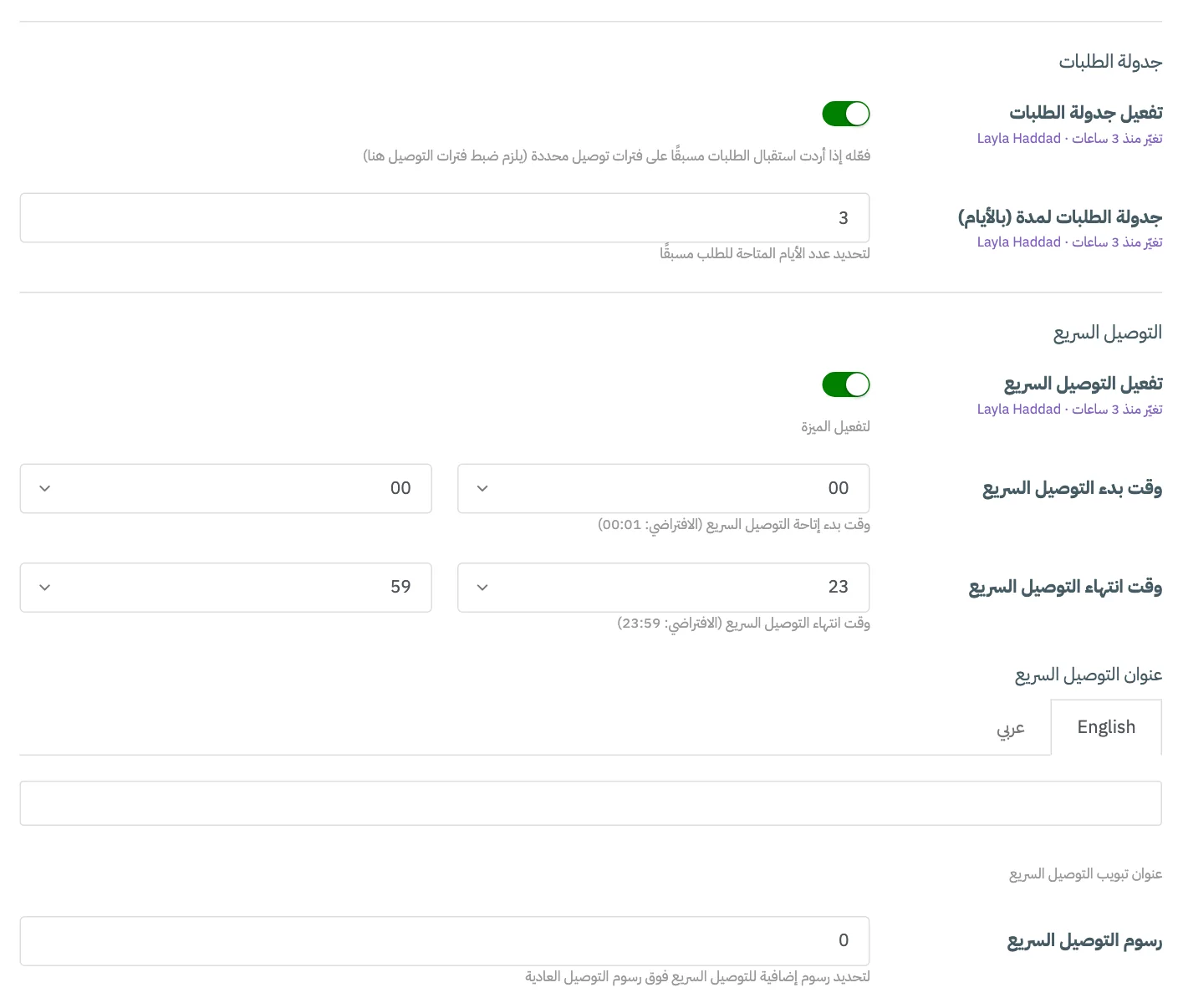Click the التوصيل السريع section heading
Viewport: 1183px width, 1008px height.
tap(1108, 333)
